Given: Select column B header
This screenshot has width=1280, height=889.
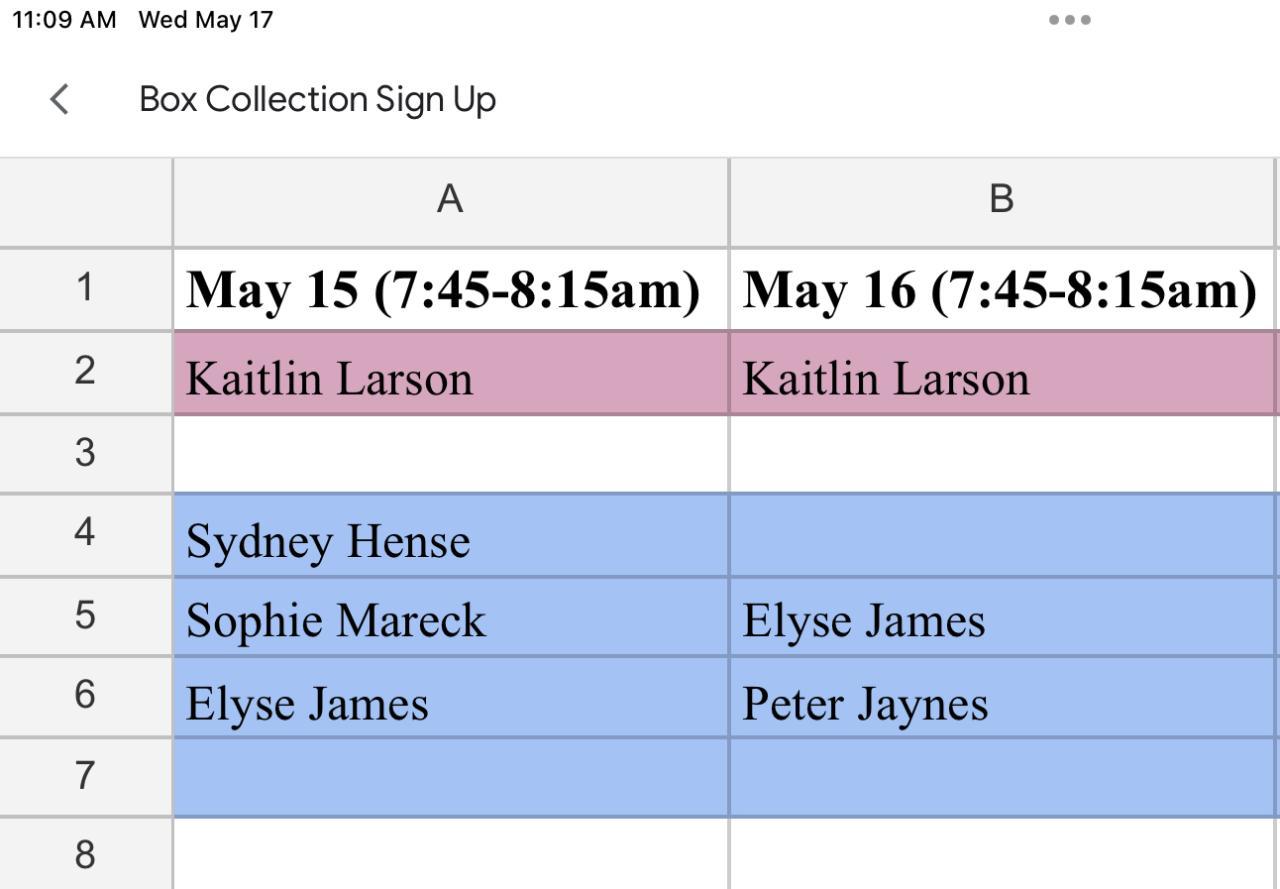Looking at the screenshot, I should click(x=1001, y=201).
